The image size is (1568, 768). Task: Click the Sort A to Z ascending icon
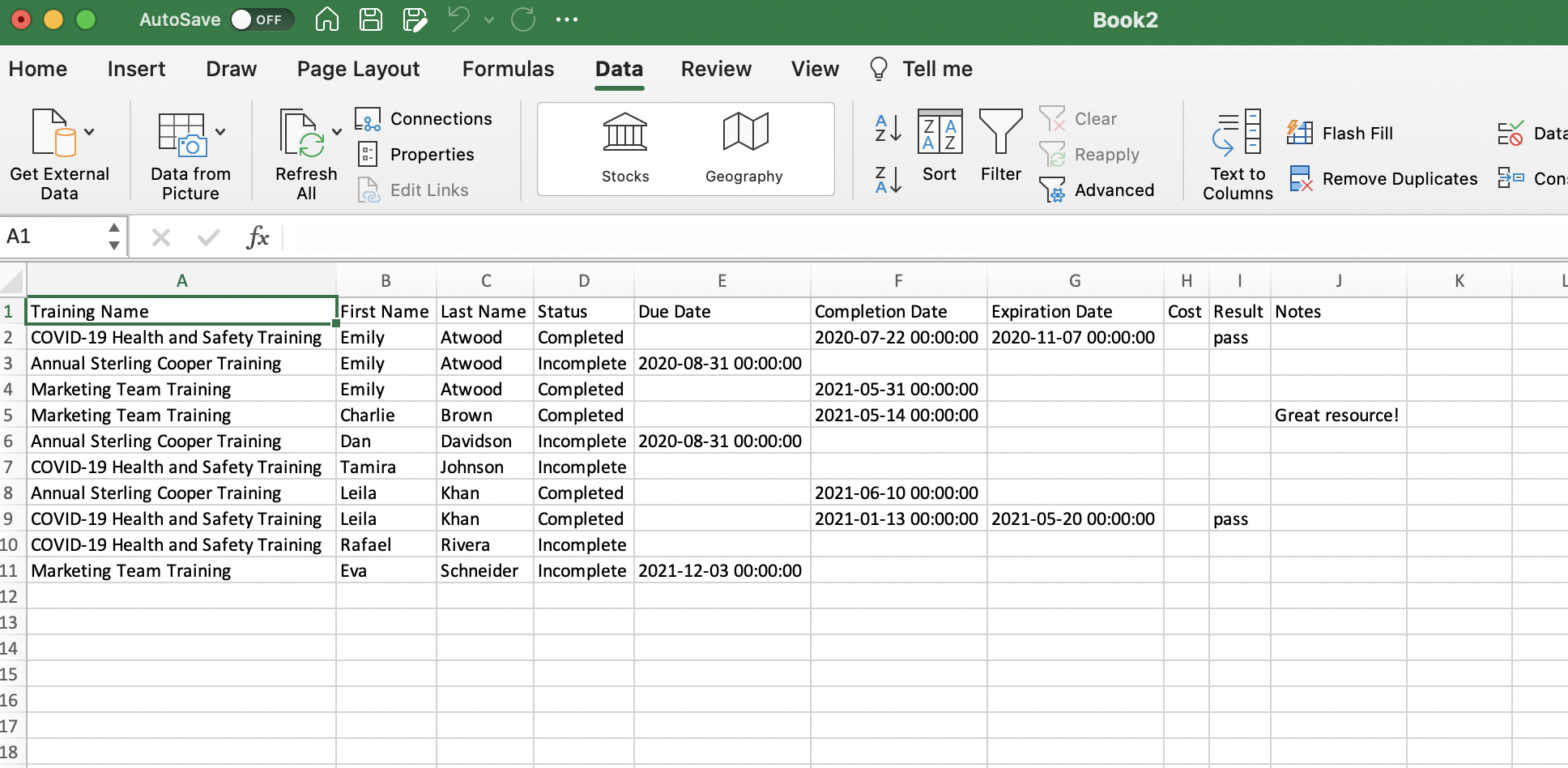[888, 128]
